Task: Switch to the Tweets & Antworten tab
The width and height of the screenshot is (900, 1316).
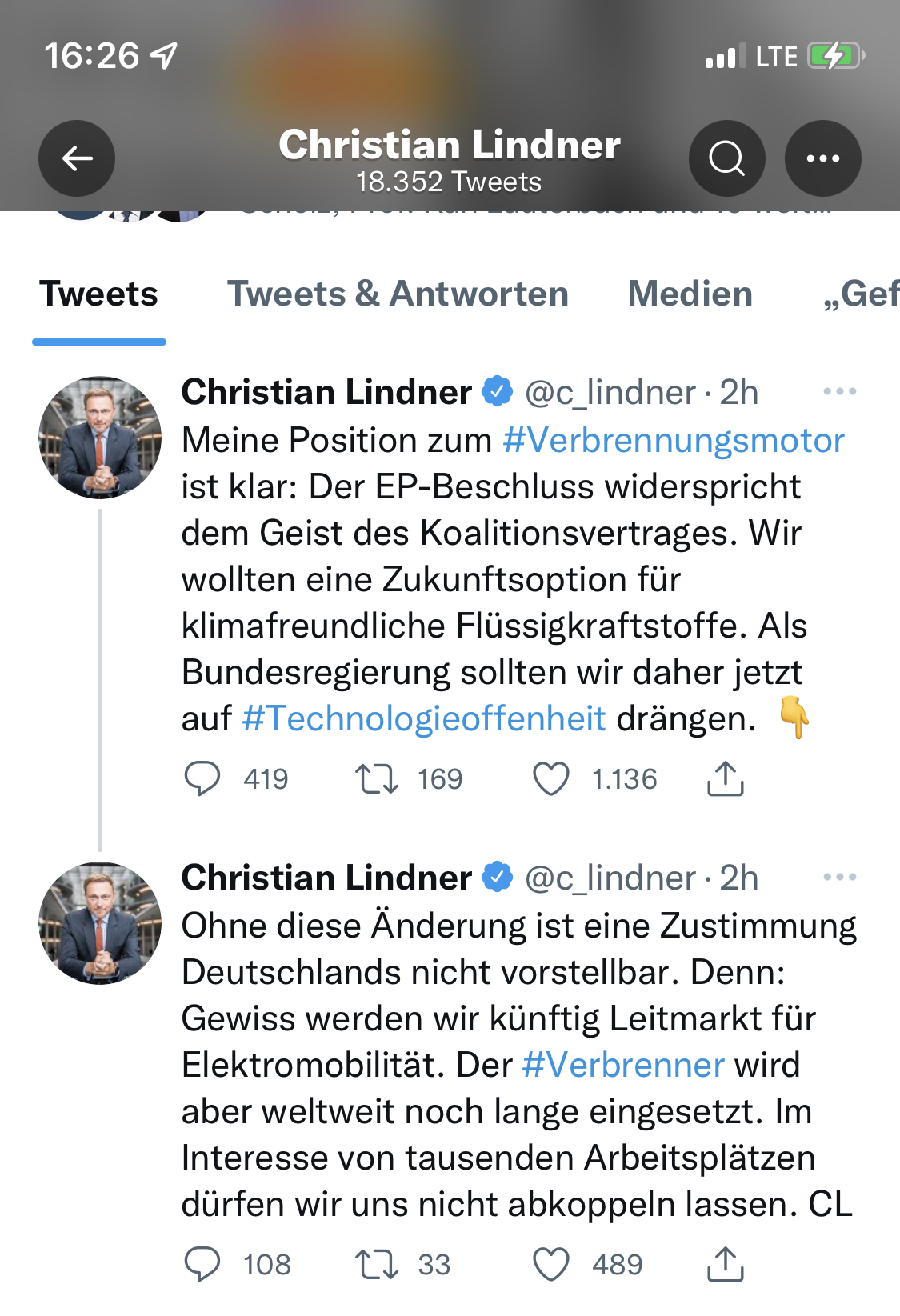Action: tap(398, 294)
